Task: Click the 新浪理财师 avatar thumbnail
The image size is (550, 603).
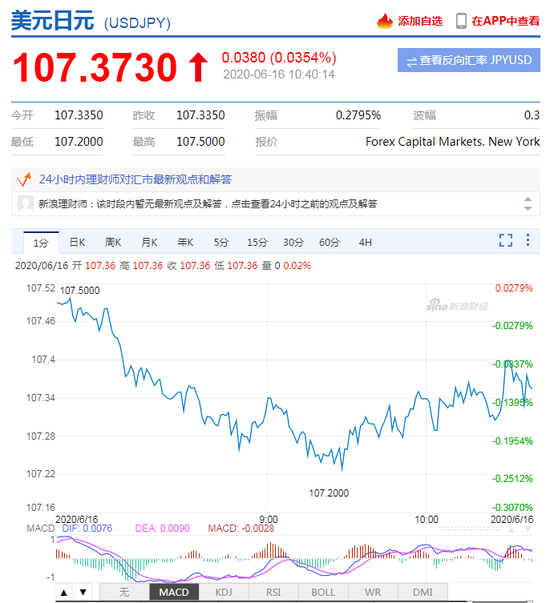Action: pos(25,203)
